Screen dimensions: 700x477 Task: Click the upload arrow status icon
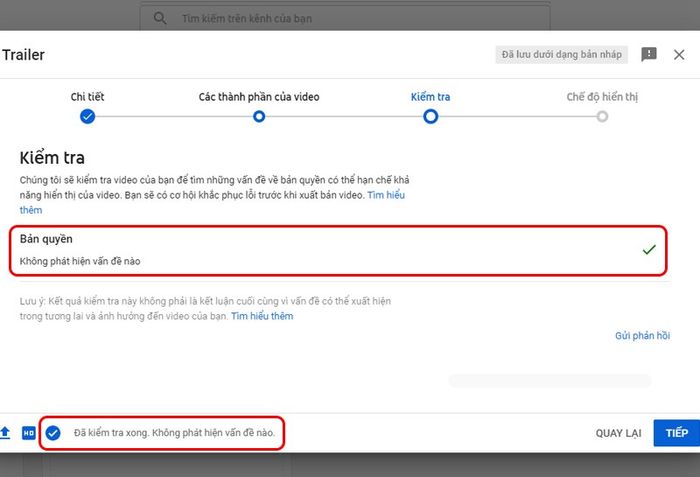coord(5,433)
